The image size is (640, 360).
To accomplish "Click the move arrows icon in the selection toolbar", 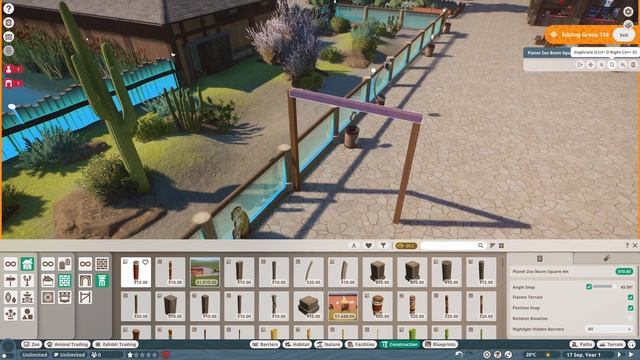I will pyautogui.click(x=591, y=65).
